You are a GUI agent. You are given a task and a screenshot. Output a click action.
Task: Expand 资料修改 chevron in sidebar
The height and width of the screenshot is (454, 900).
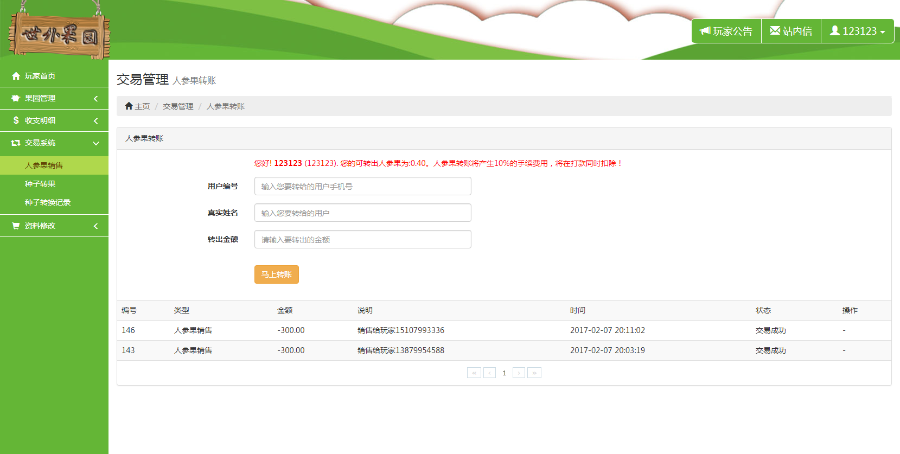point(95,226)
